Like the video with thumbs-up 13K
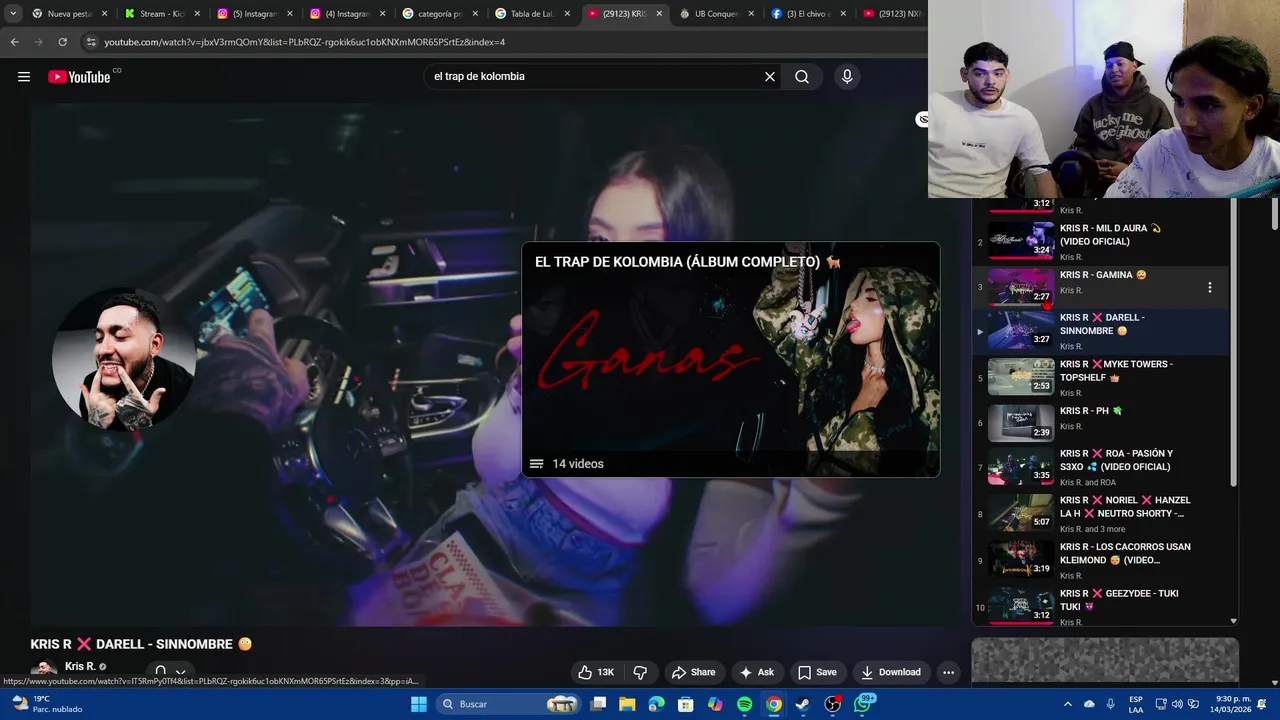Viewport: 1280px width, 720px height. pos(597,672)
